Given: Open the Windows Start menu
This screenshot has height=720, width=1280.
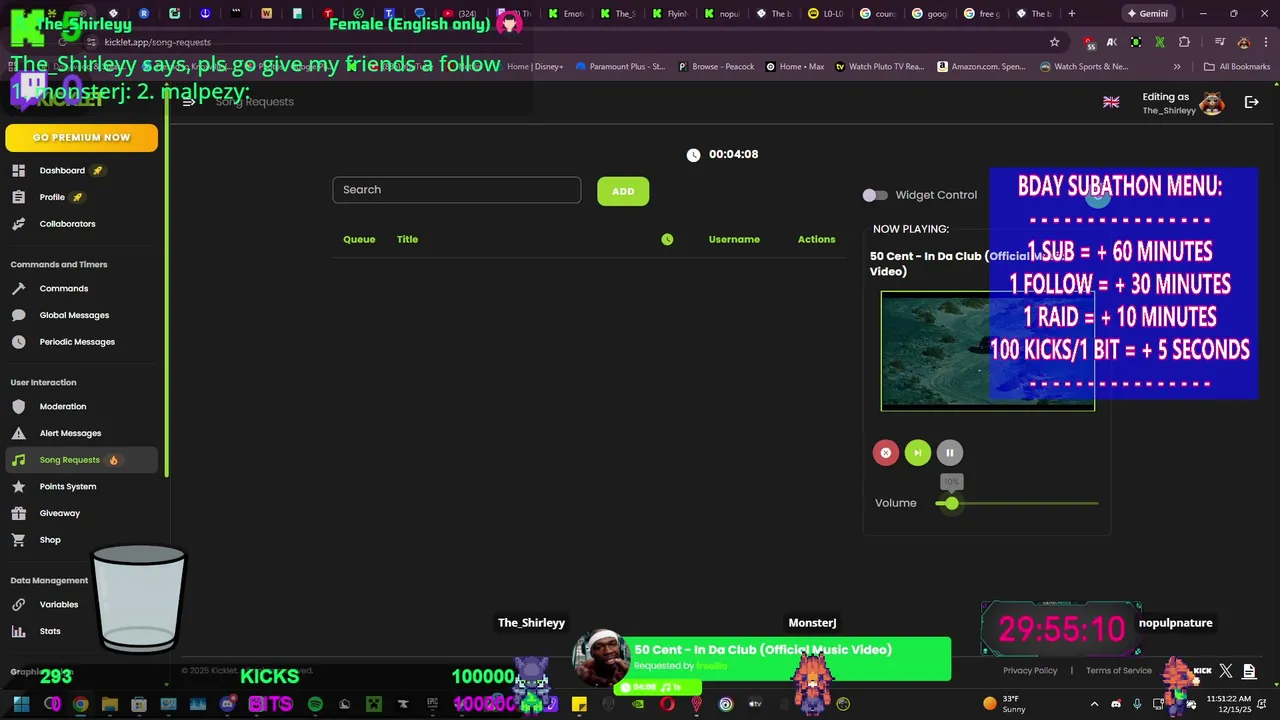Looking at the screenshot, I should click(21, 704).
